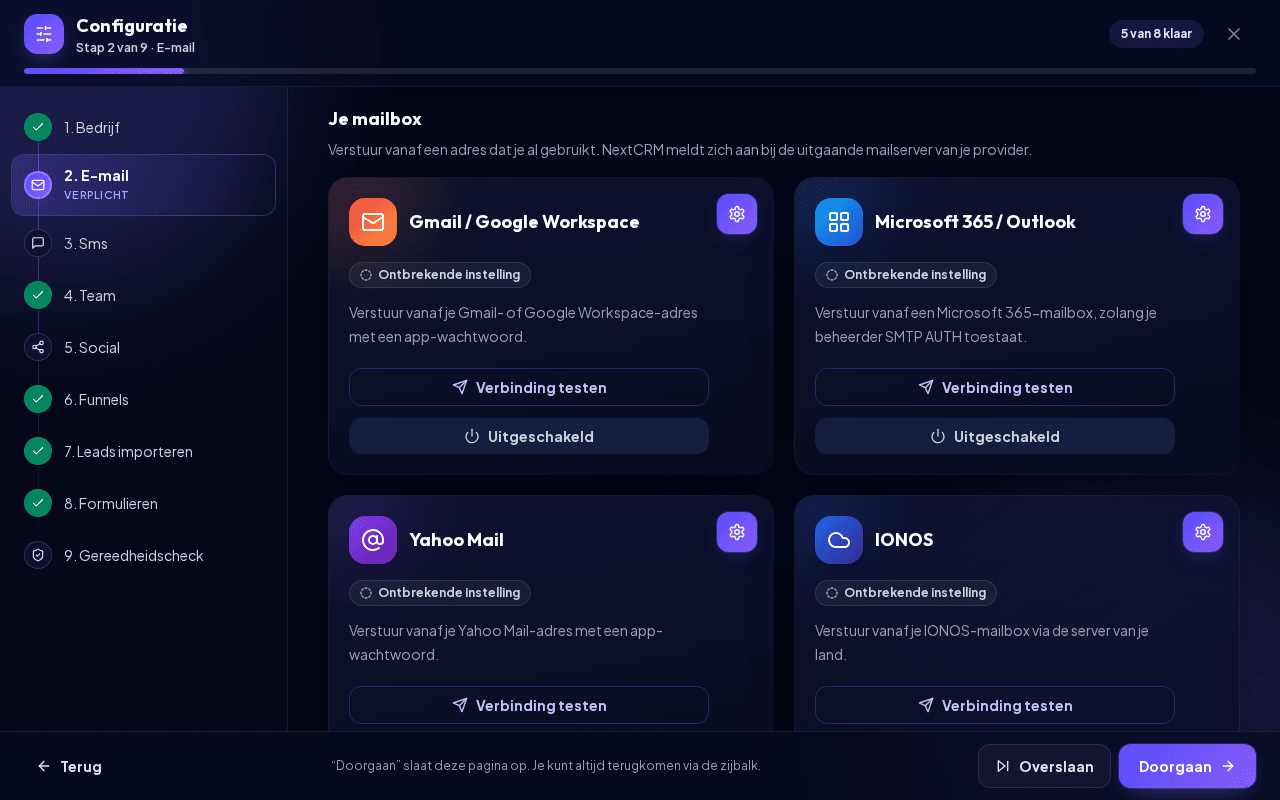Open the Yahoo Mail settings gear
1280x800 pixels.
[737, 532]
